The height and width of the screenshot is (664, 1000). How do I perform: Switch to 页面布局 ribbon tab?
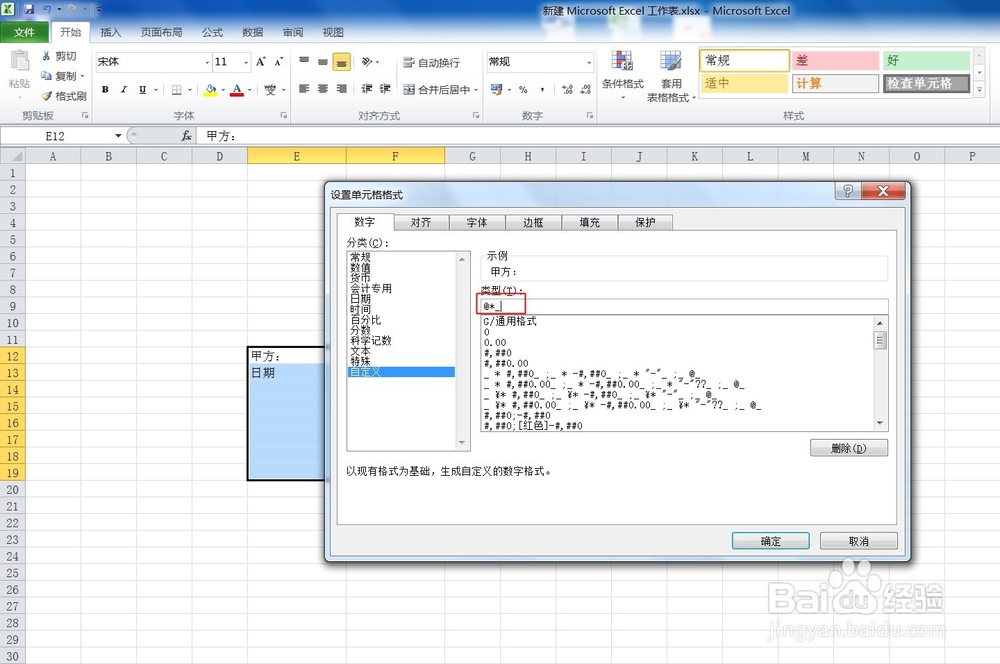coord(161,32)
